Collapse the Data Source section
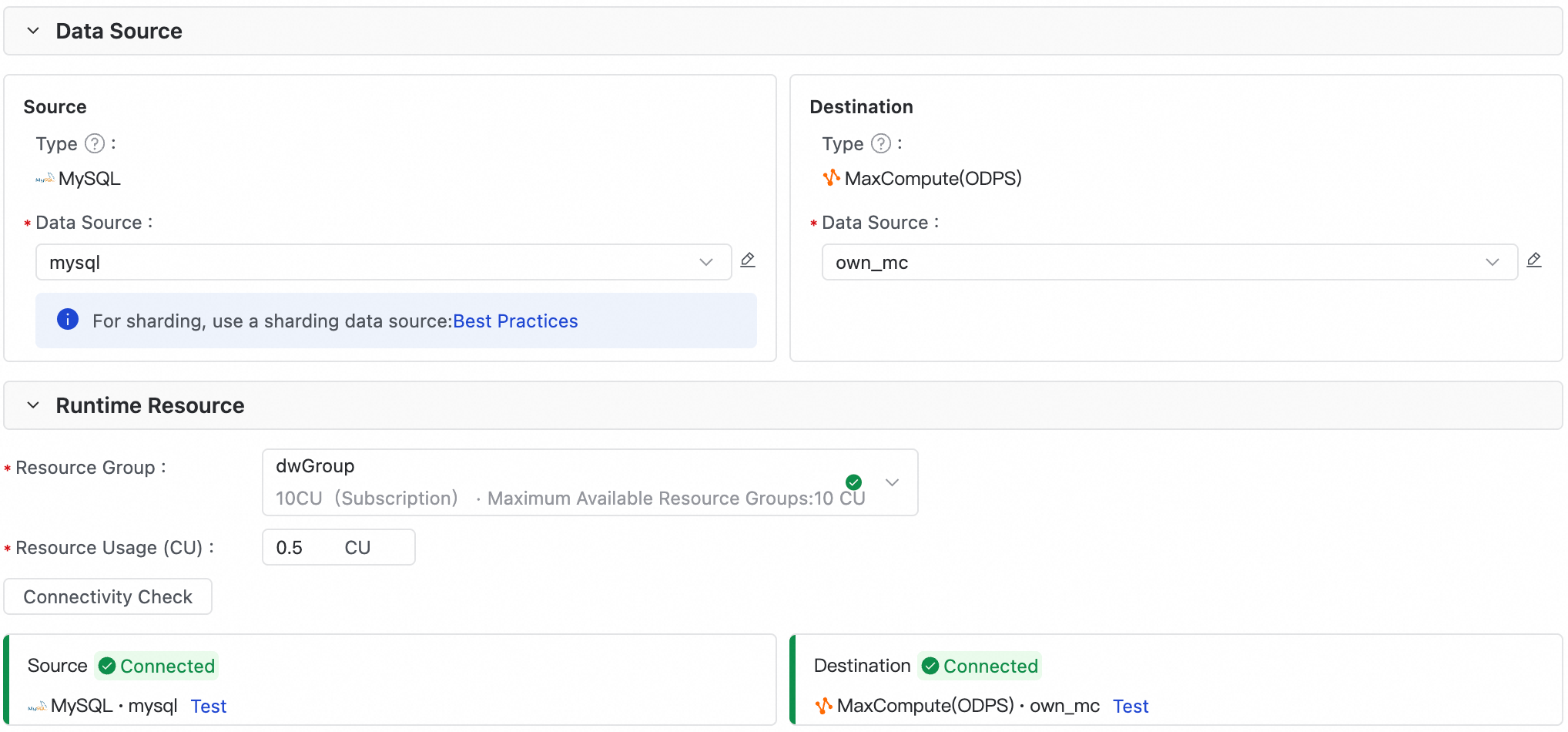This screenshot has height=732, width=1568. click(x=33, y=31)
